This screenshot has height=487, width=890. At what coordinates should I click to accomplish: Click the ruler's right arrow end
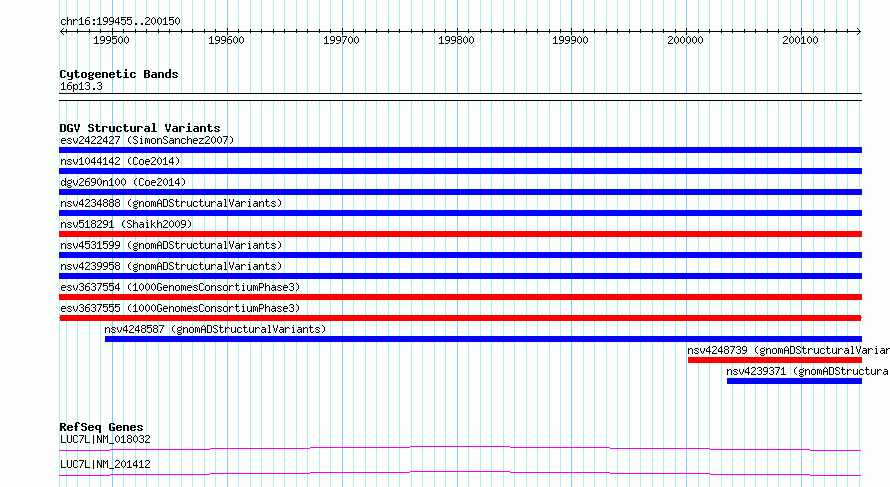point(859,31)
